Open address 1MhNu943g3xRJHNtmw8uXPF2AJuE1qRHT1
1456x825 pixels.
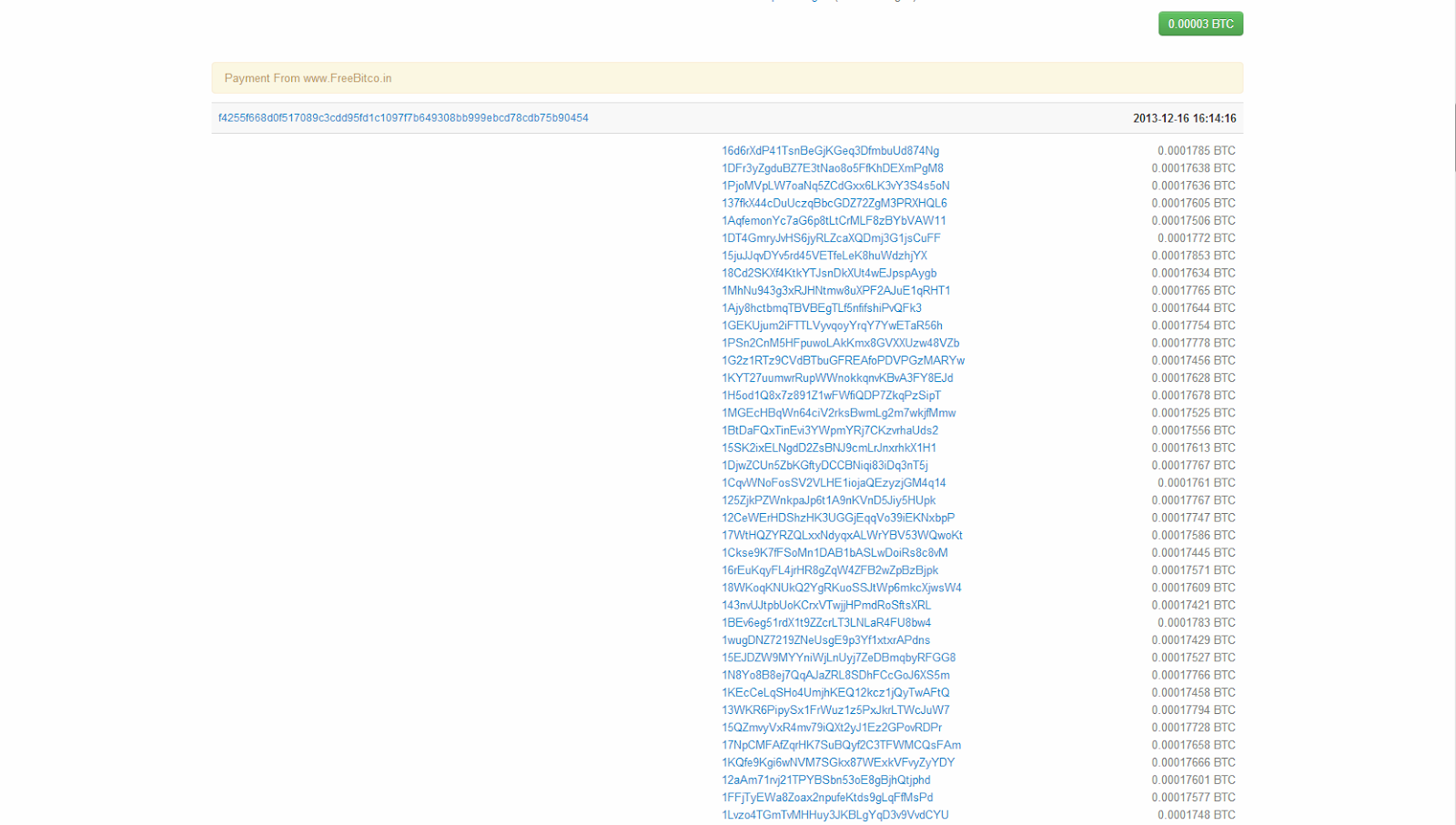click(x=836, y=291)
